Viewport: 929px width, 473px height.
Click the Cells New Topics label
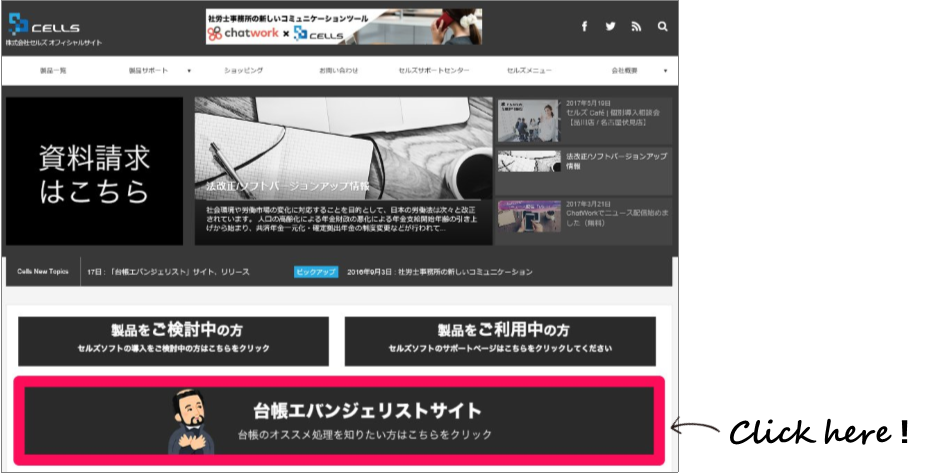coord(43,271)
